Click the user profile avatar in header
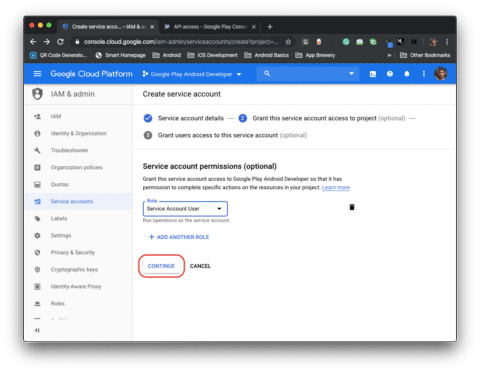 tap(441, 73)
